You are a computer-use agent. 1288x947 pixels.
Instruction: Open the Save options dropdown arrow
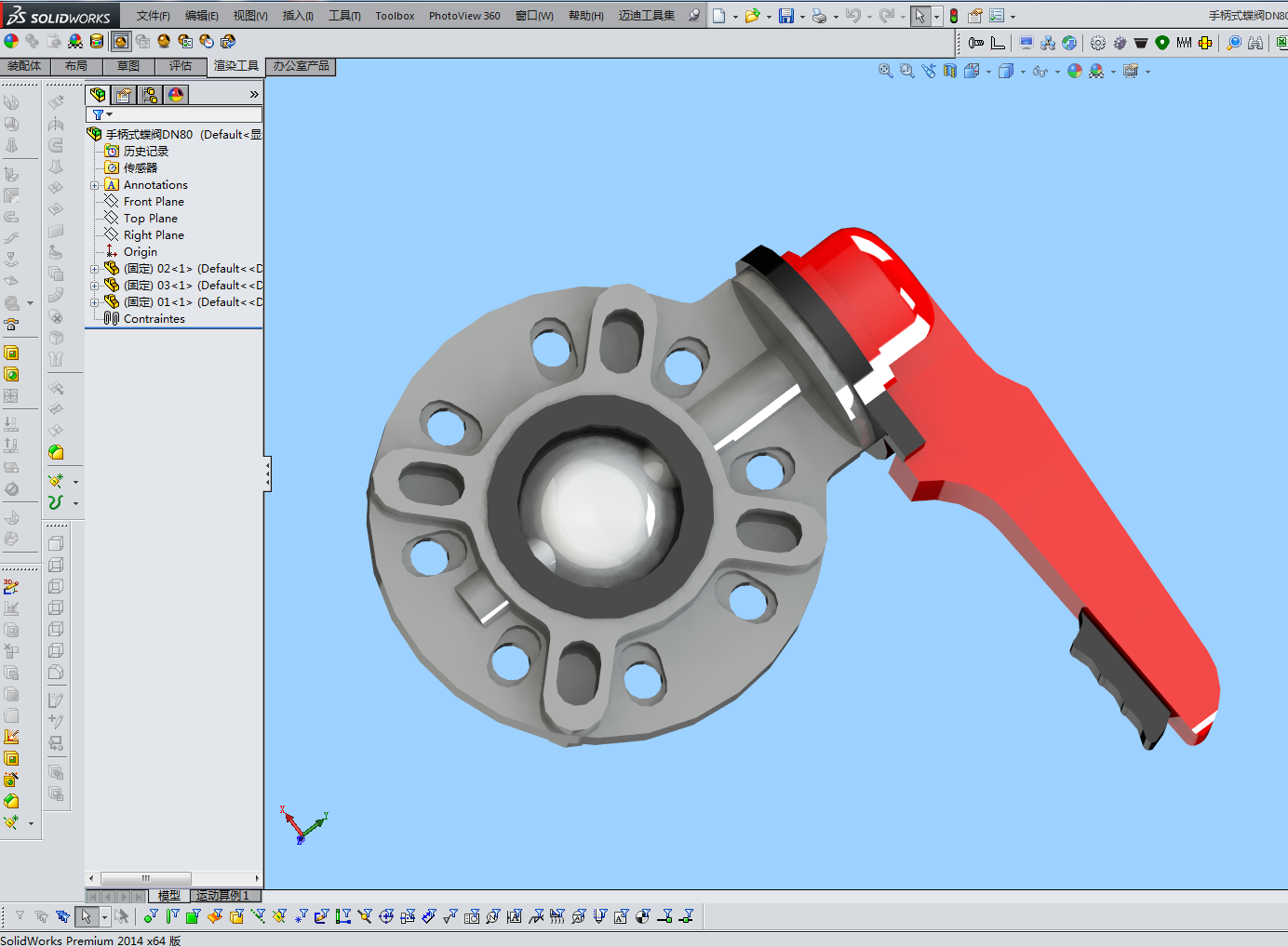(x=802, y=17)
